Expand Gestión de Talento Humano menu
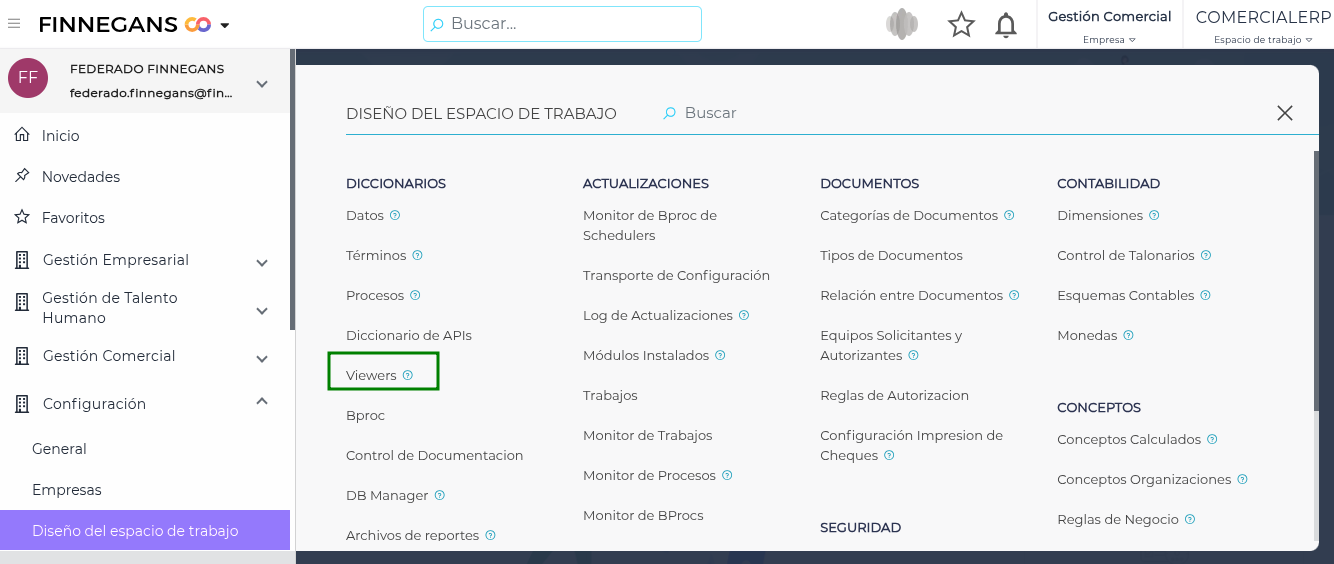Image resolution: width=1334 pixels, height=564 pixels. click(x=262, y=311)
